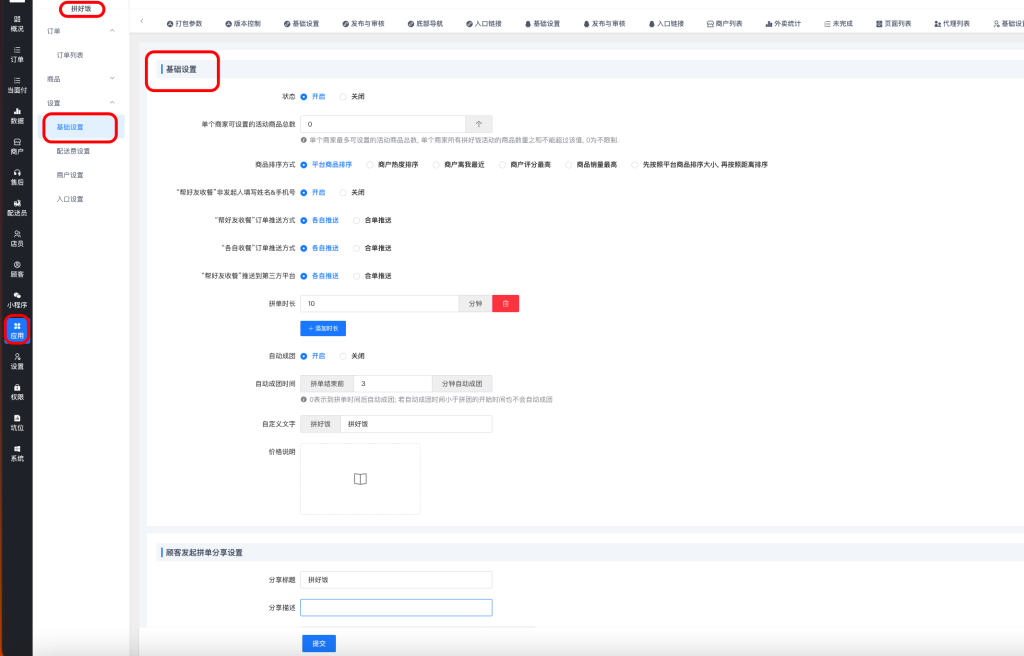Click the 添加时长 button
Image resolution: width=1024 pixels, height=656 pixels.
323,328
